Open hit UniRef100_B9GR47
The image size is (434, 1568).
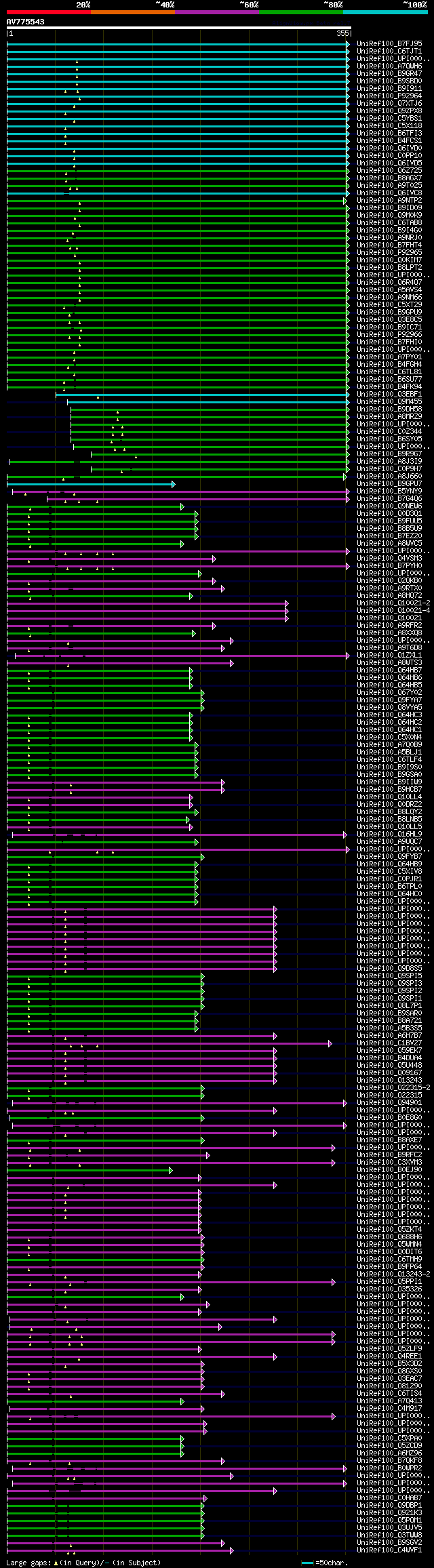[389, 73]
